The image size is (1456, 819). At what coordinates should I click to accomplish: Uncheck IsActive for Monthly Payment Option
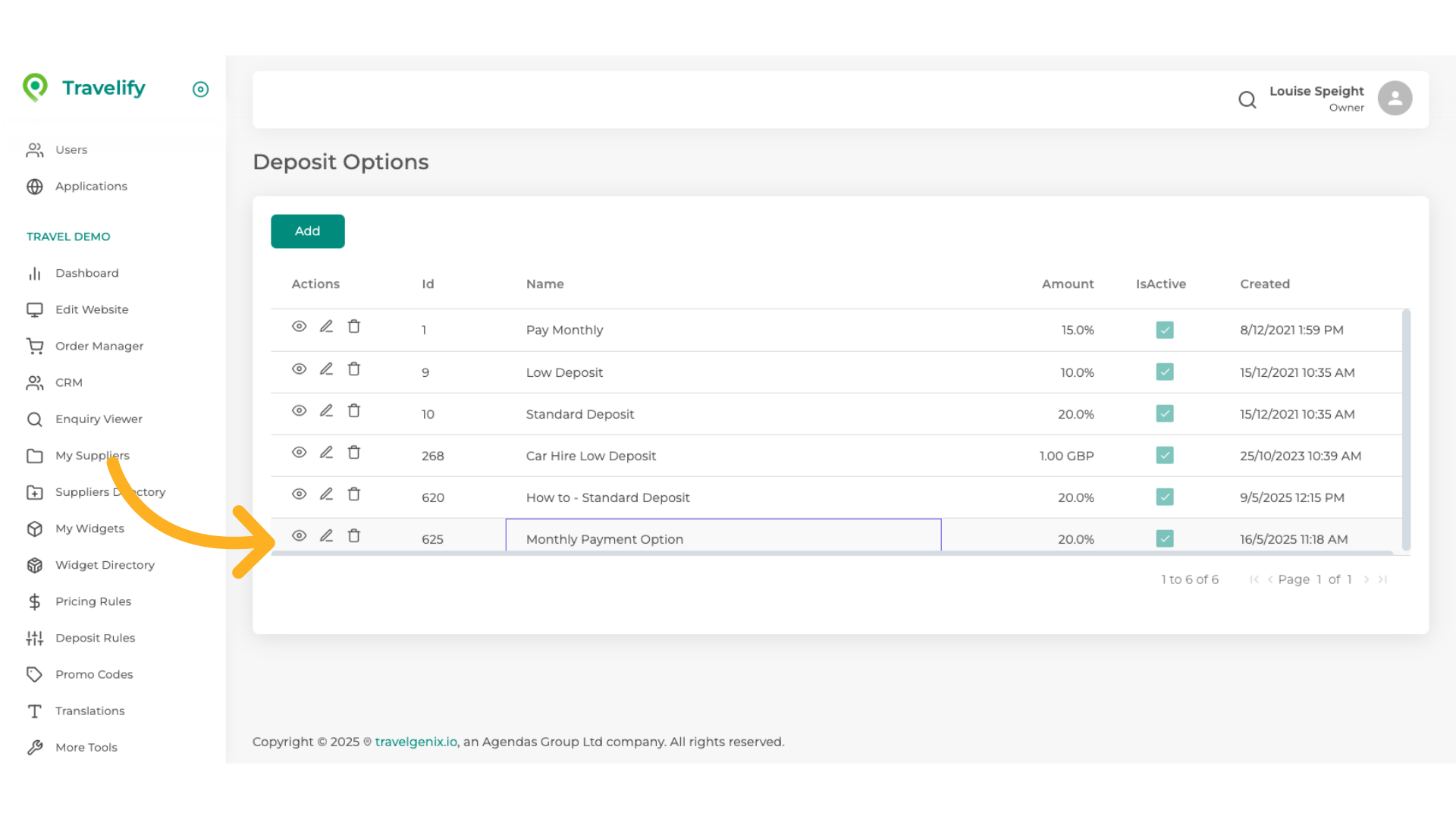pos(1164,538)
